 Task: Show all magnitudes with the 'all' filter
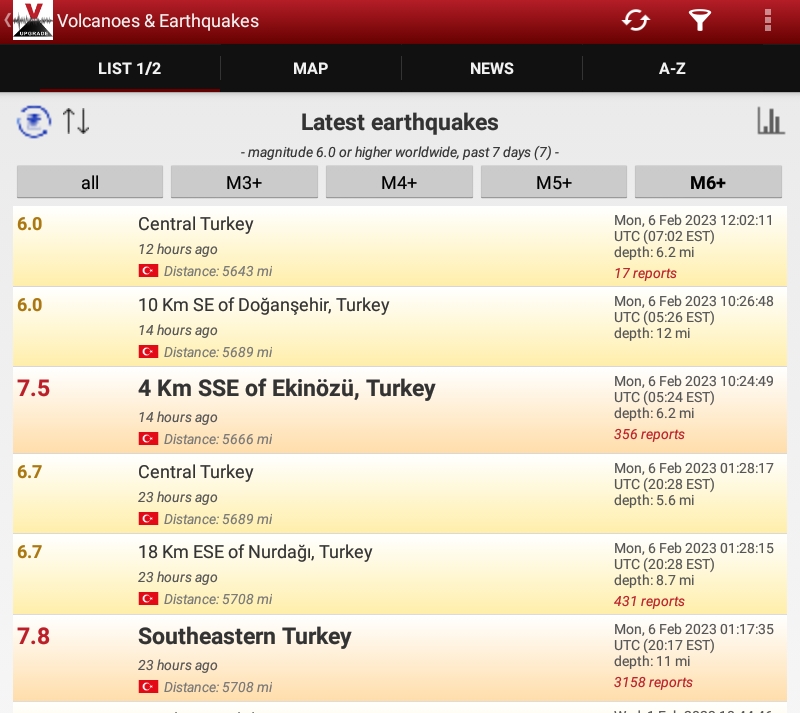pyautogui.click(x=90, y=183)
